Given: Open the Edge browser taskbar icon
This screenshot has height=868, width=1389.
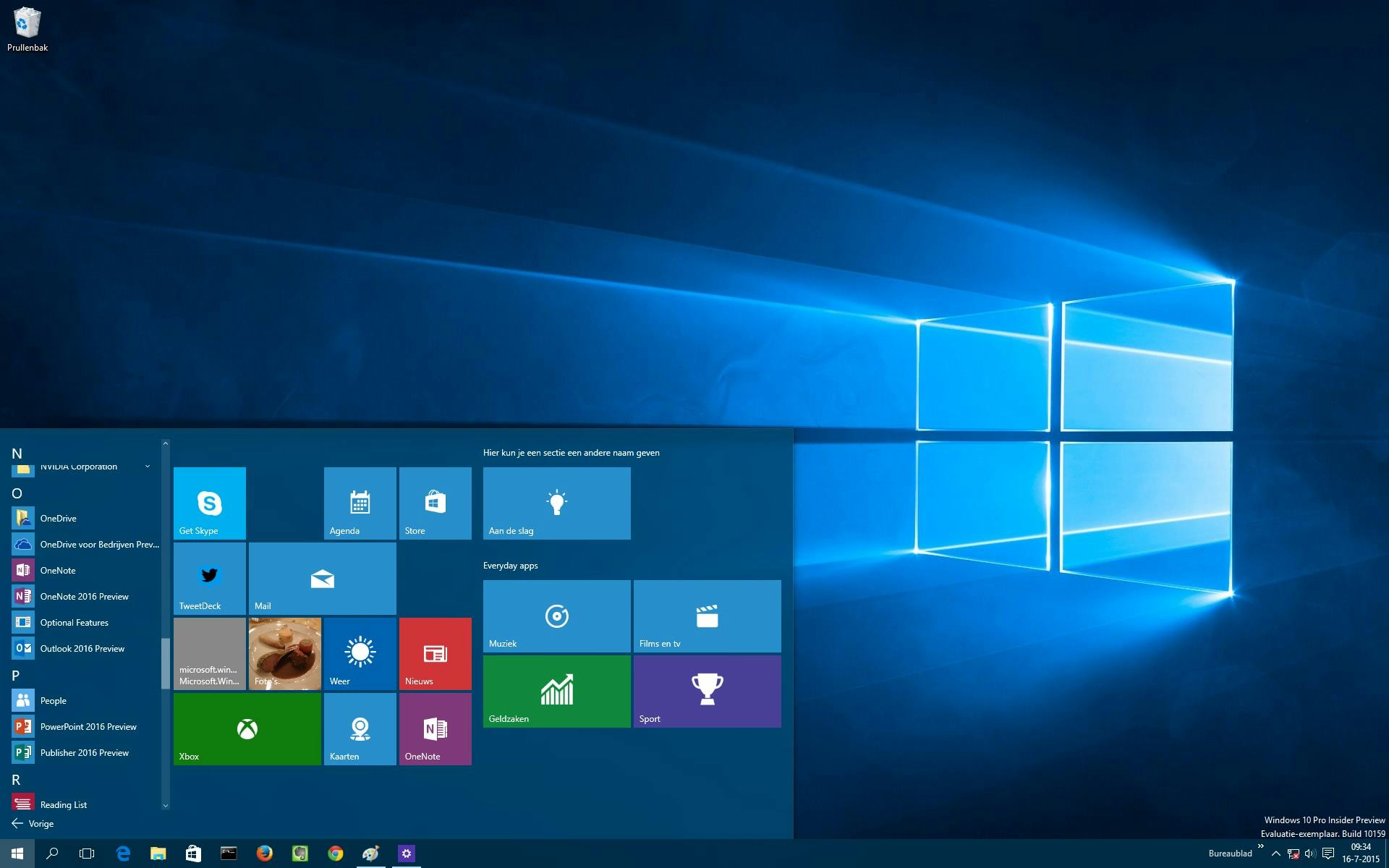Looking at the screenshot, I should coord(123,854).
